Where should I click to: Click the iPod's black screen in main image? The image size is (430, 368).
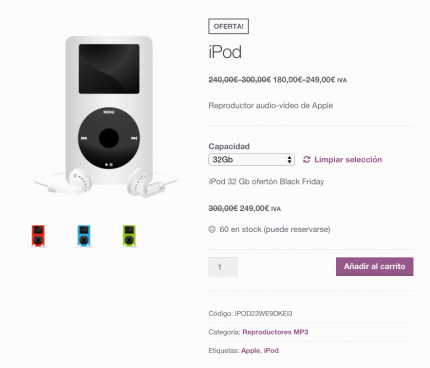(109, 69)
